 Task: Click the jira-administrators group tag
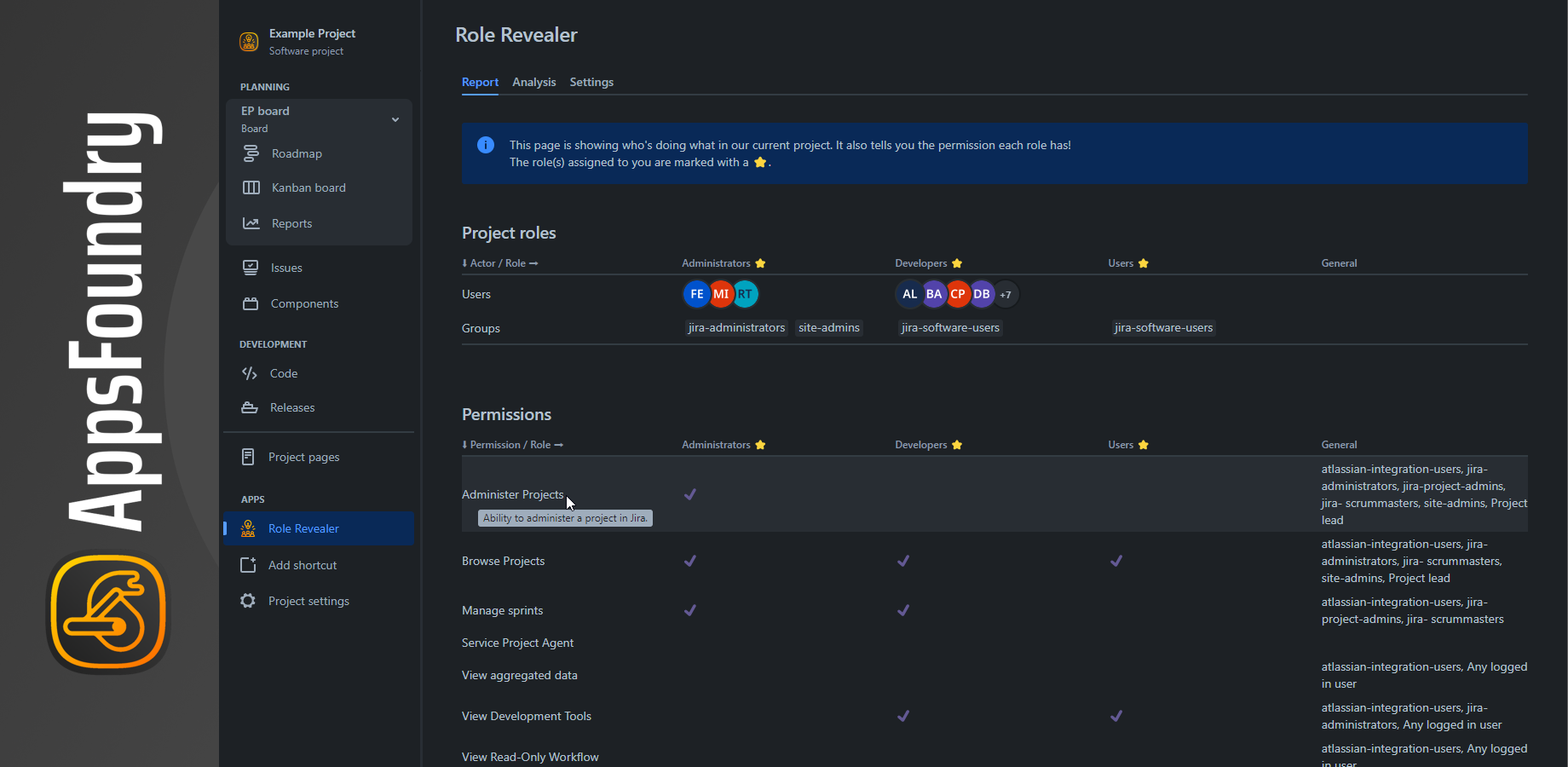736,327
